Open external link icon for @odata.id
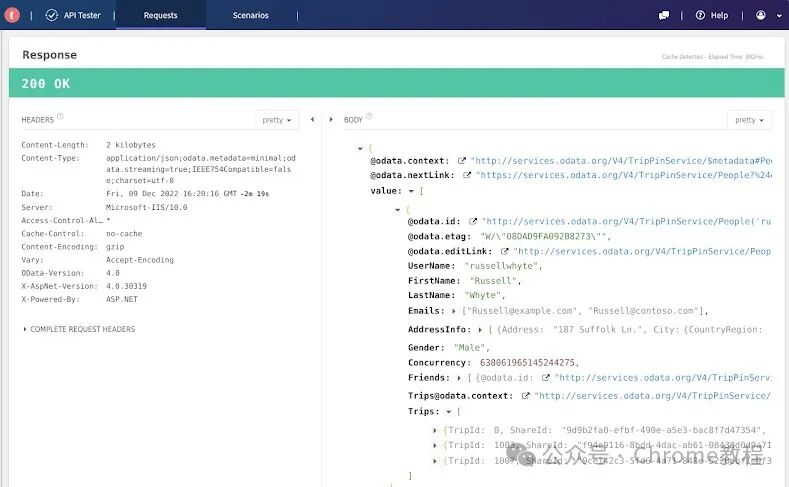This screenshot has width=789, height=487. [x=472, y=221]
